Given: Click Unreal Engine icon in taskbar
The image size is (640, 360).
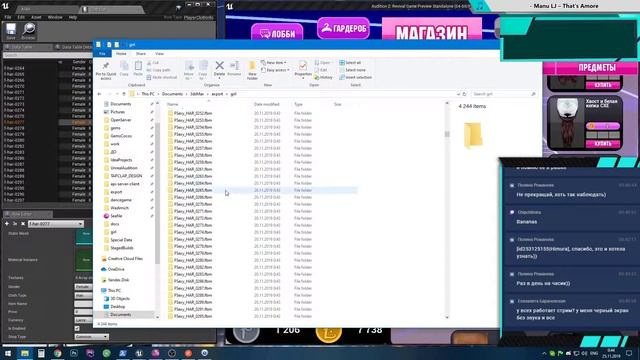Looking at the screenshot, I should (139, 353).
